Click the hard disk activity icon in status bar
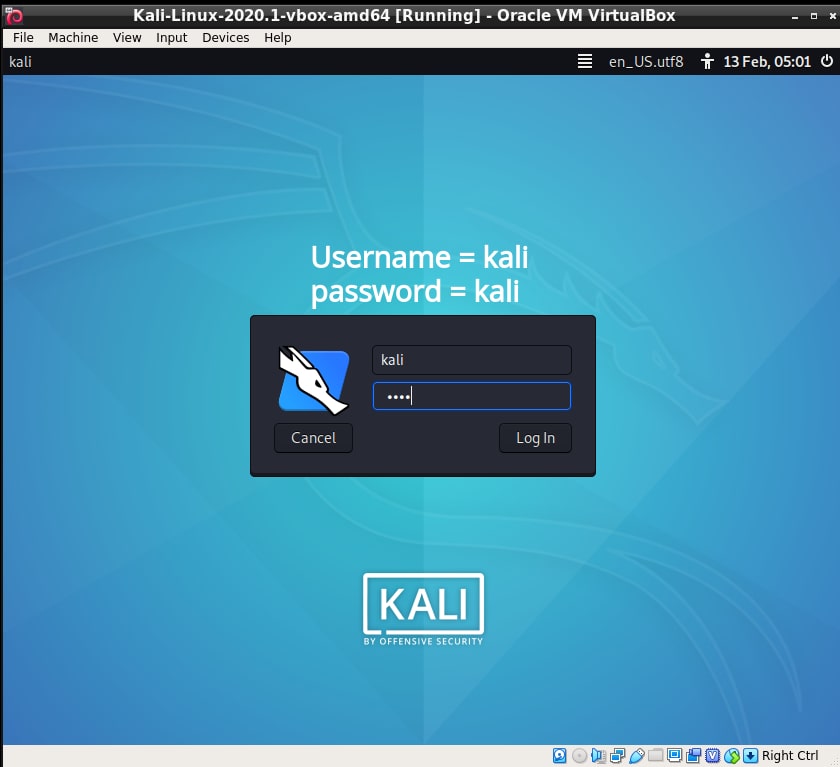Viewport: 840px width, 767px height. pyautogui.click(x=559, y=755)
